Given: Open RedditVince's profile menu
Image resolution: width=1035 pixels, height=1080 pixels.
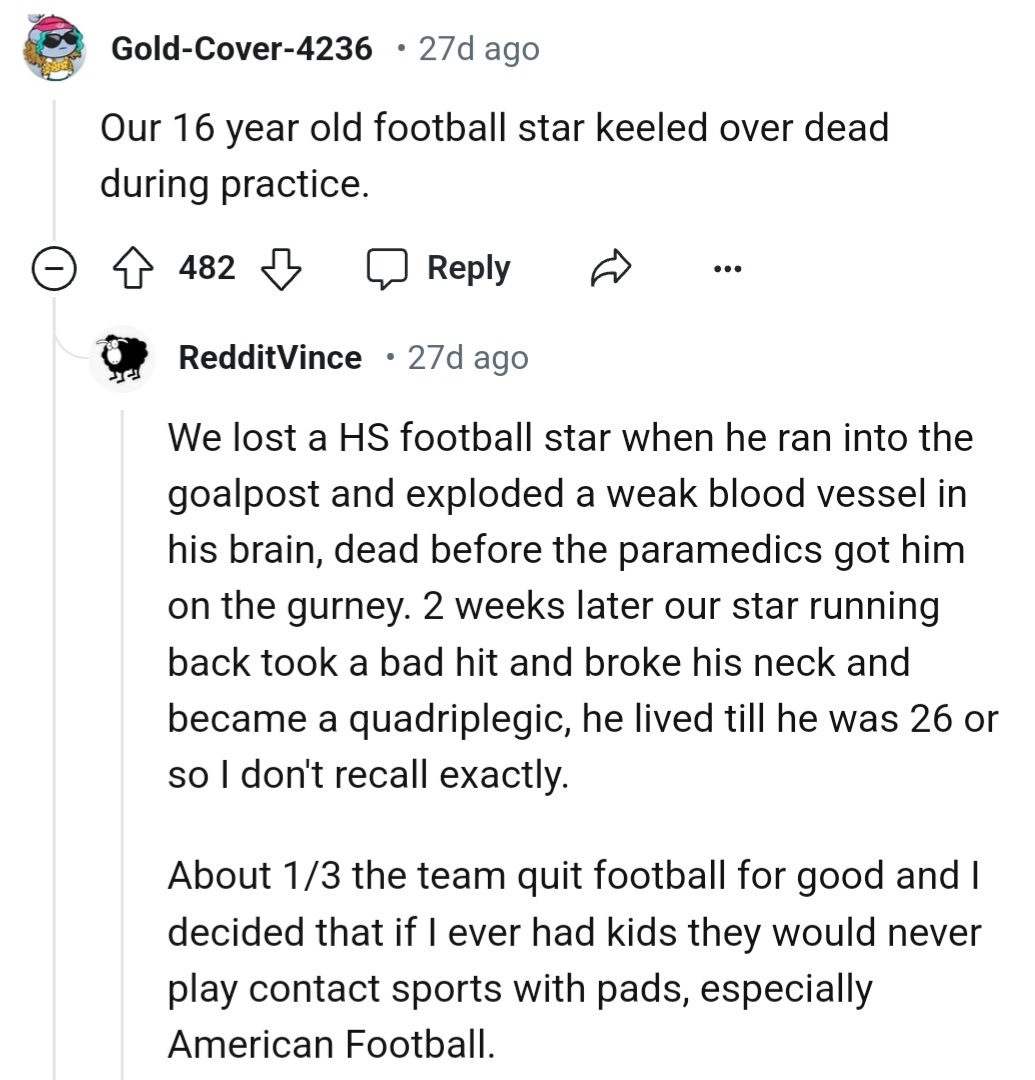Looking at the screenshot, I should click(269, 358).
